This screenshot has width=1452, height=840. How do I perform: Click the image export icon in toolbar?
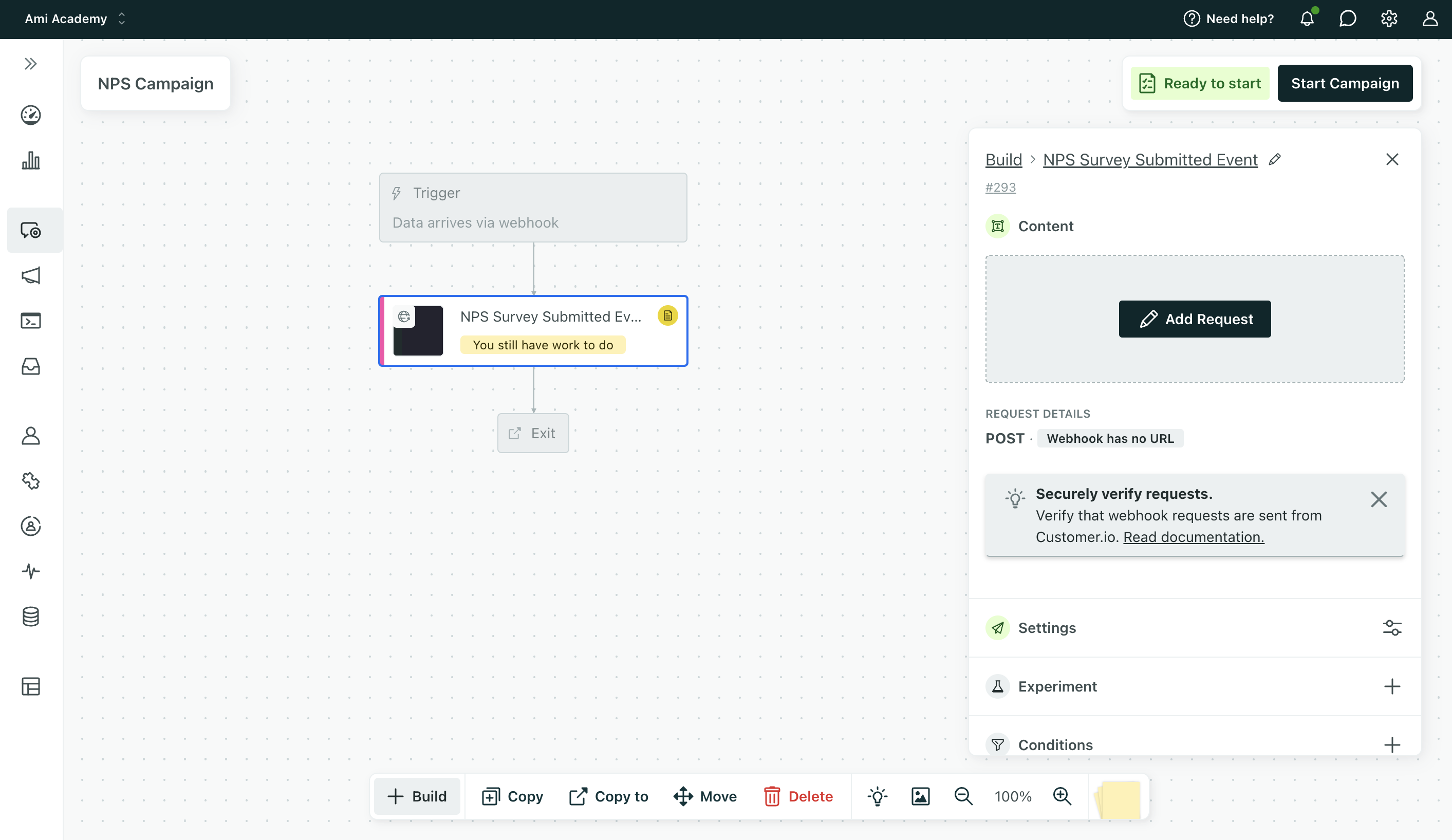pyautogui.click(x=921, y=797)
